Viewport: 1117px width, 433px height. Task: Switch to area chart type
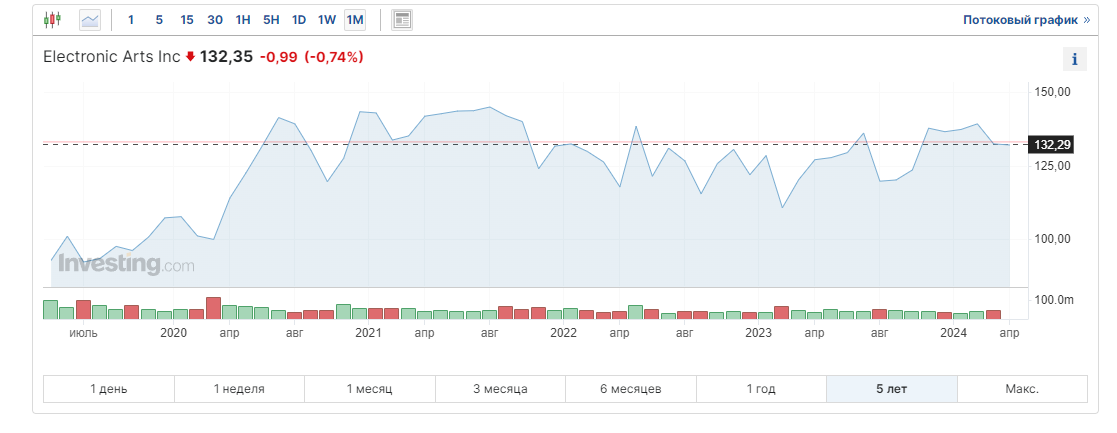pyautogui.click(x=90, y=20)
